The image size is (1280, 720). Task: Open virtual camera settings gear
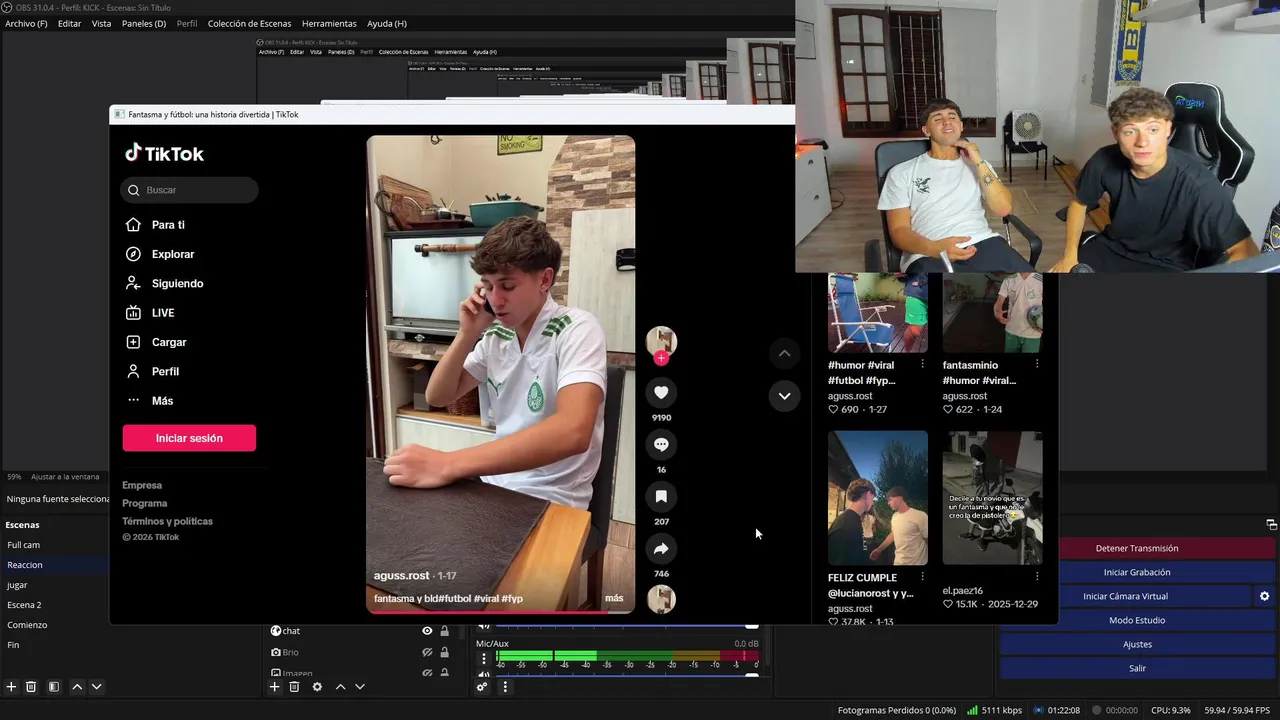pyautogui.click(x=1264, y=596)
